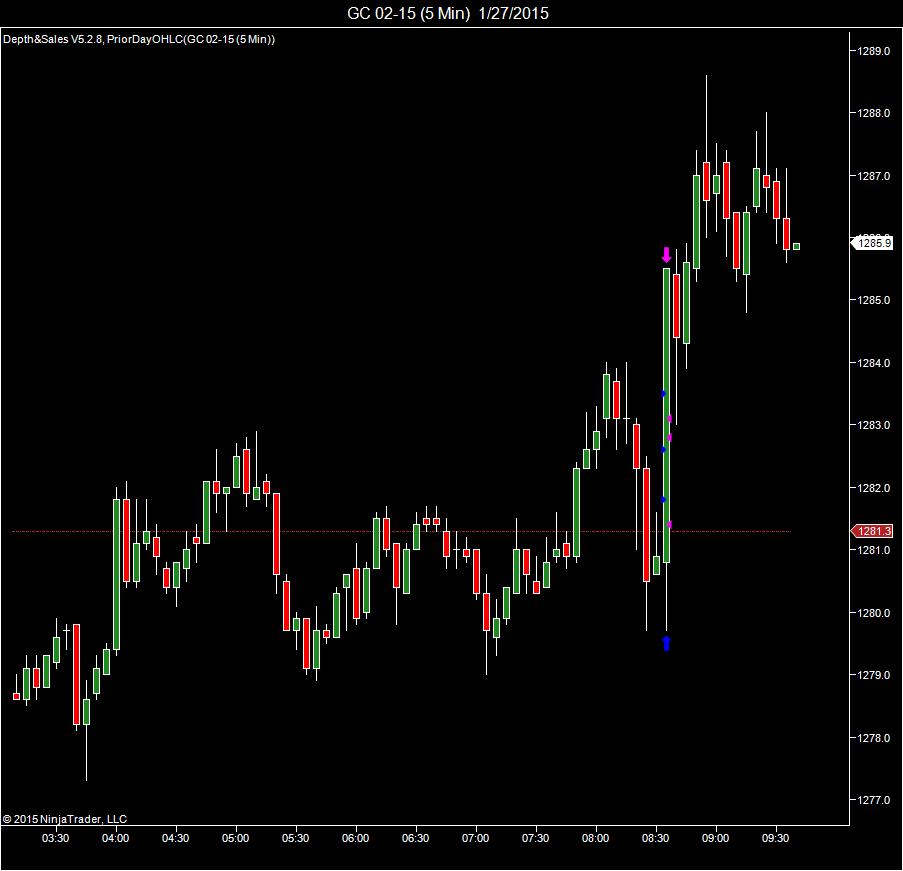Click the 1279.0 price axis label
The width and height of the screenshot is (903, 871).
coord(874,675)
